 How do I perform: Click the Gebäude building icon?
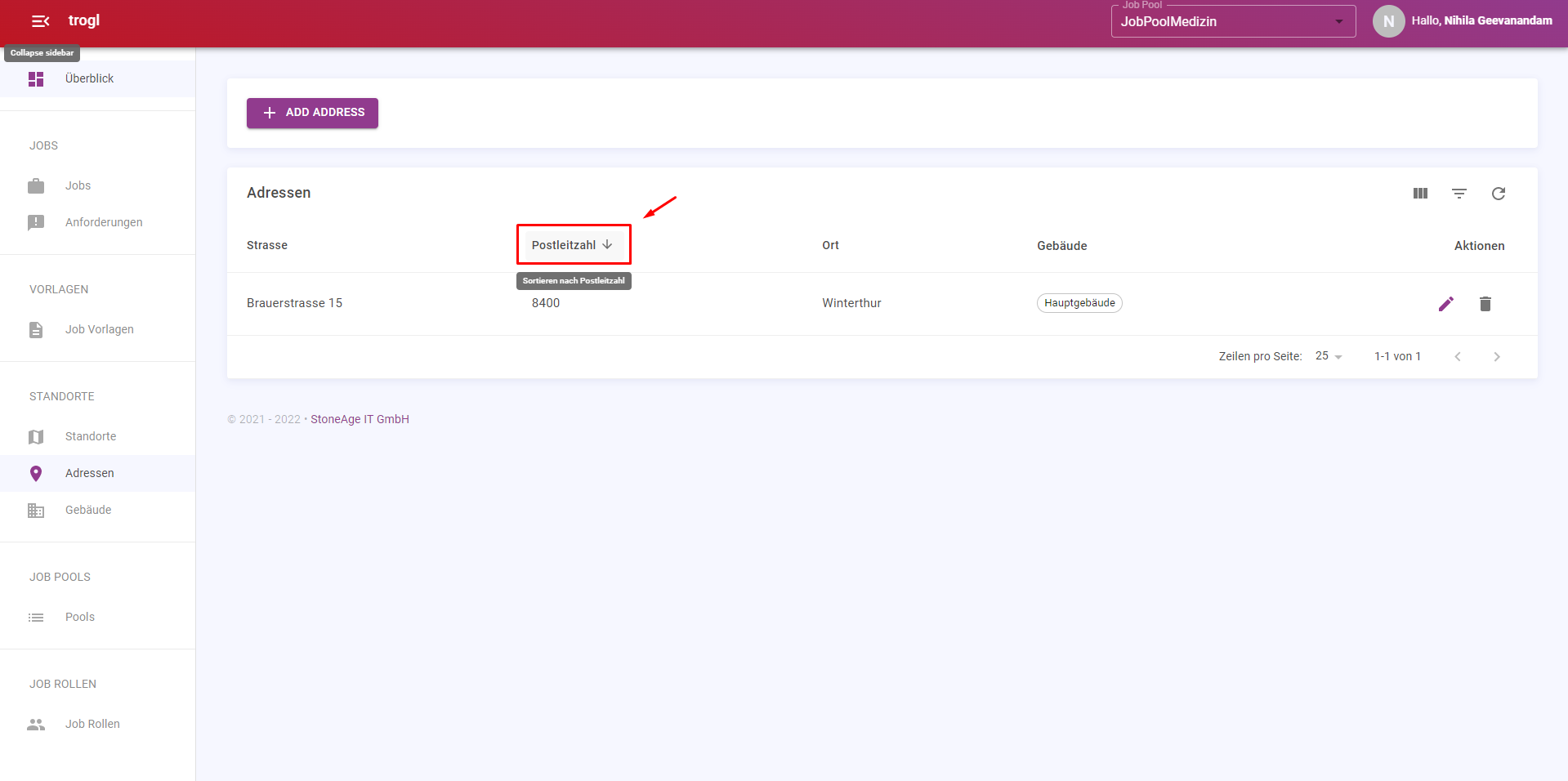36,511
